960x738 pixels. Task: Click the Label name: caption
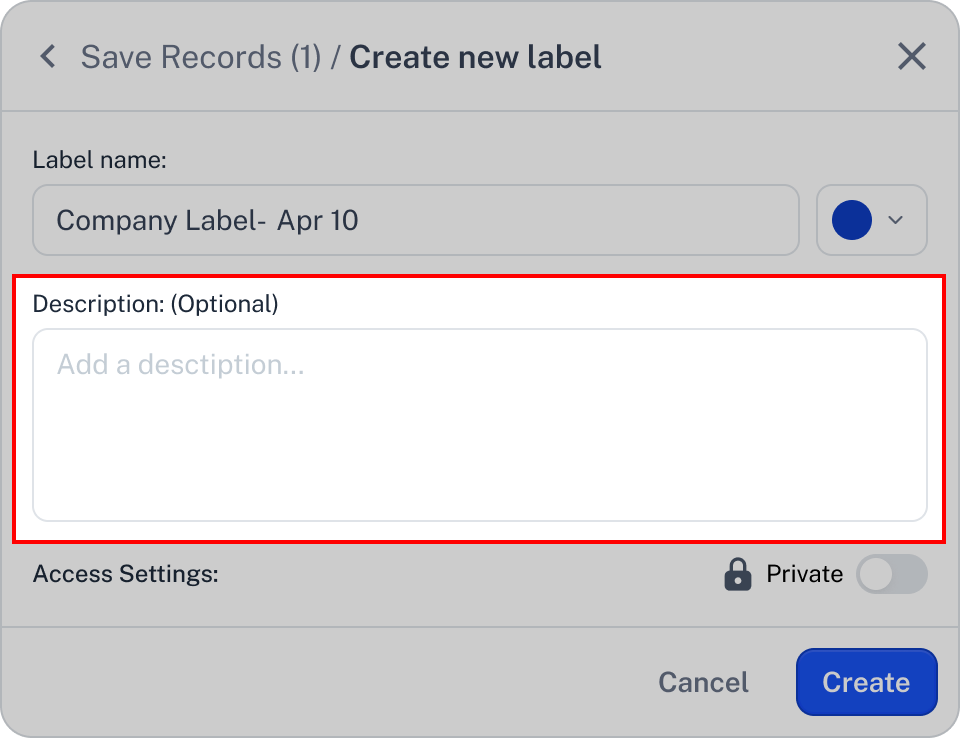(x=99, y=160)
